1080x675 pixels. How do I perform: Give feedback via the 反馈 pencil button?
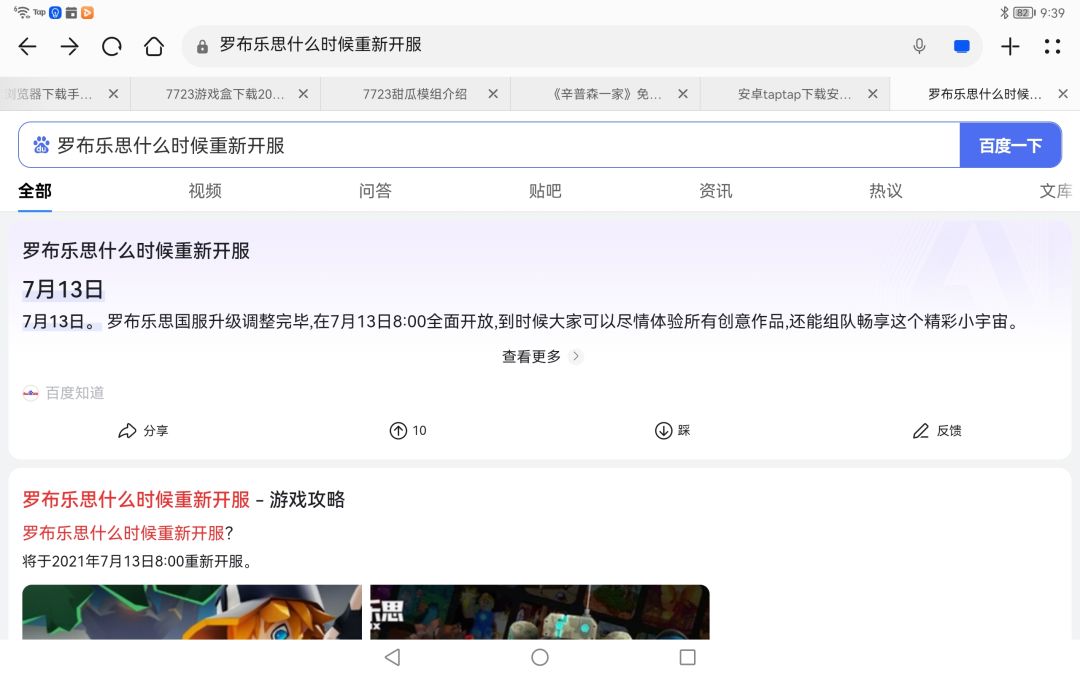pyautogui.click(x=937, y=430)
